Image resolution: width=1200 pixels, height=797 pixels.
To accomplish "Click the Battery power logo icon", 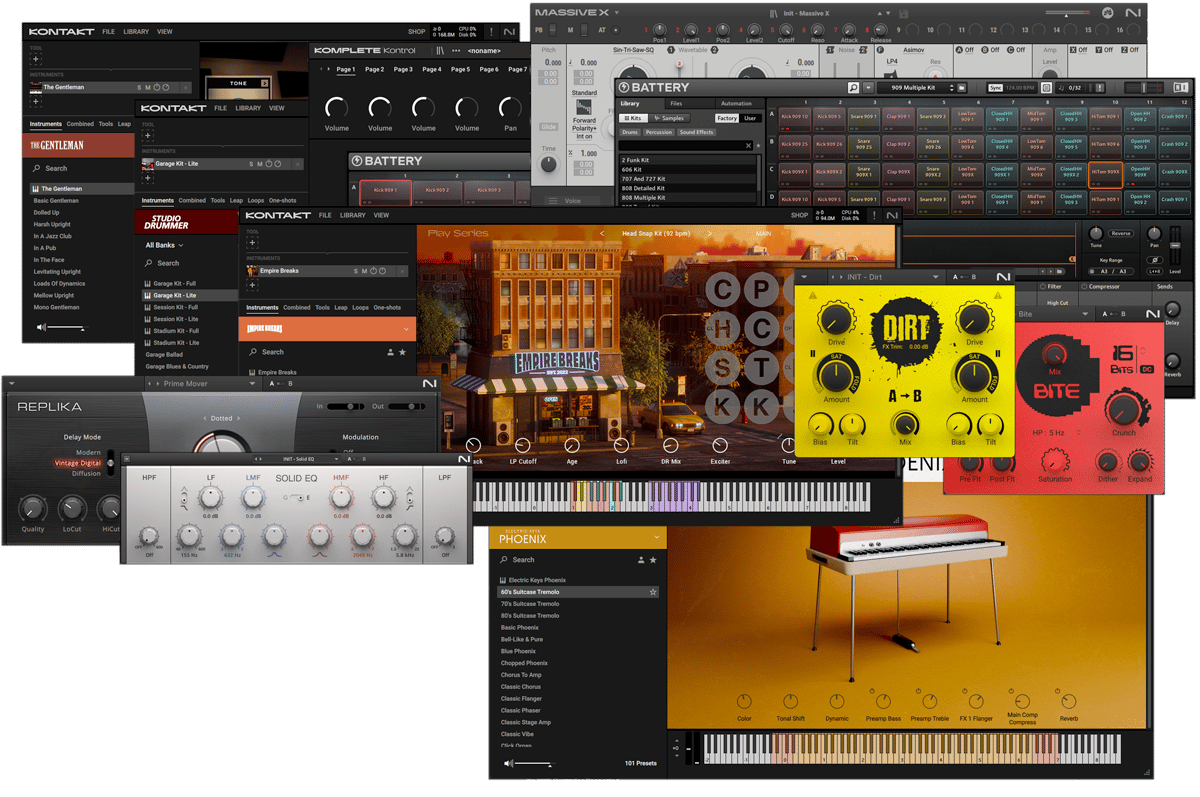I will [622, 88].
